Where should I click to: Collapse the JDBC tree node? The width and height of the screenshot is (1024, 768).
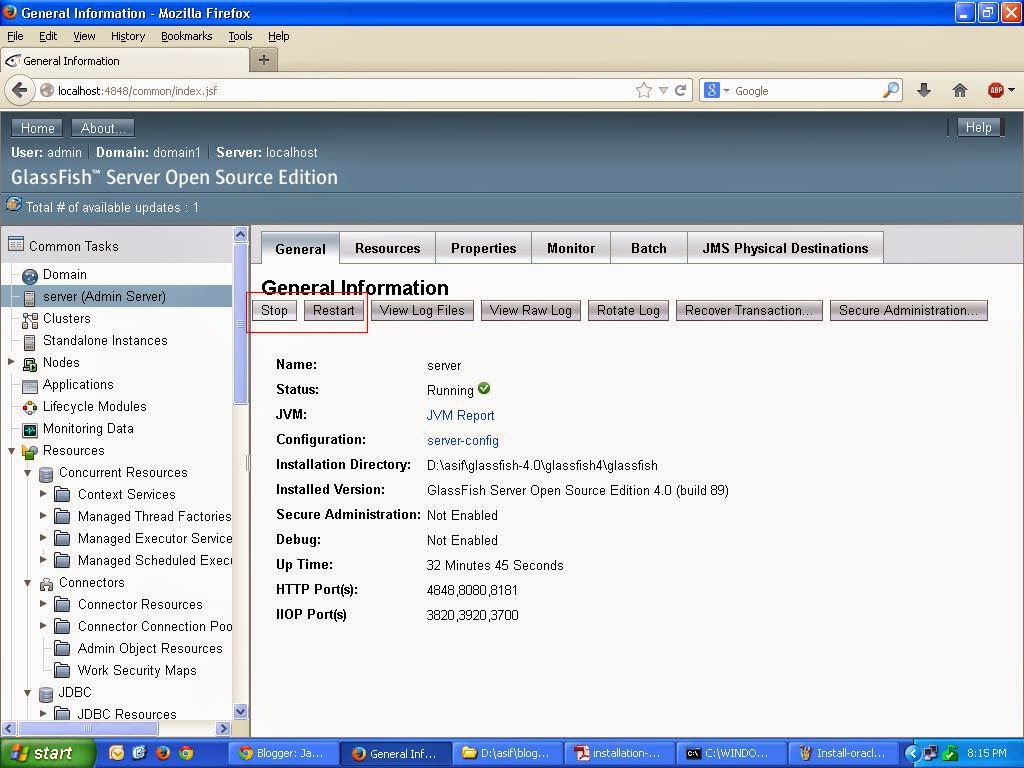click(x=27, y=692)
